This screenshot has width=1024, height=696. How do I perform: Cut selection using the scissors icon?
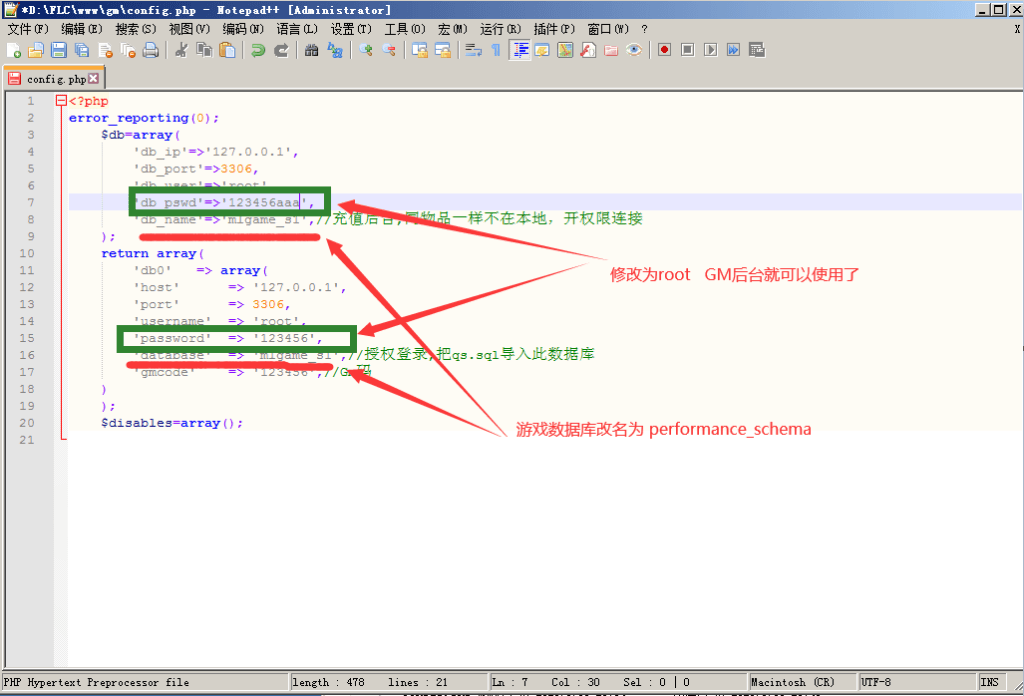coord(181,50)
